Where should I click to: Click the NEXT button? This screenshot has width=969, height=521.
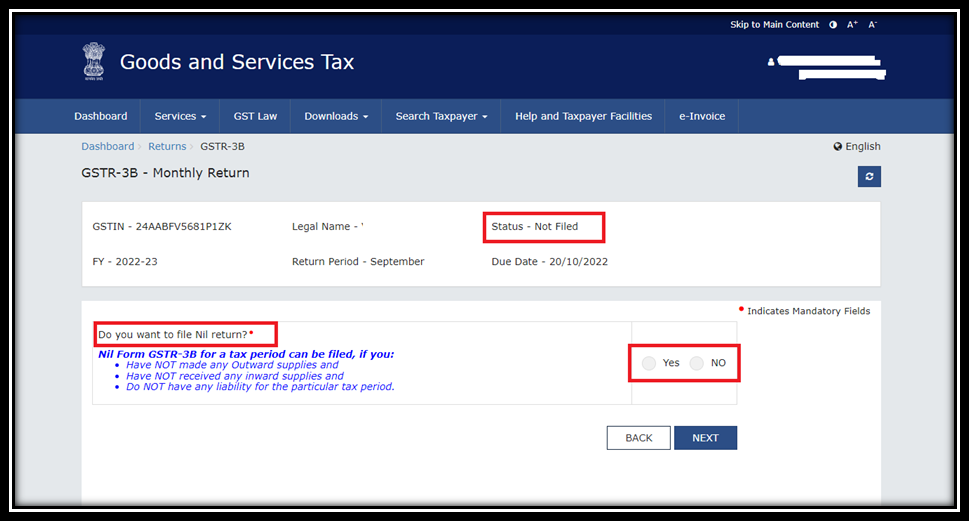tap(705, 438)
